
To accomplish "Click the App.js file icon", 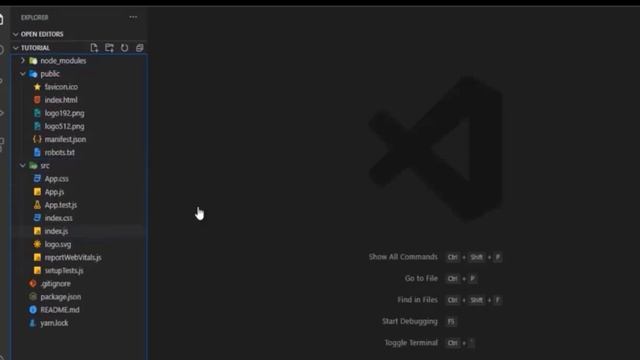I will (x=37, y=192).
